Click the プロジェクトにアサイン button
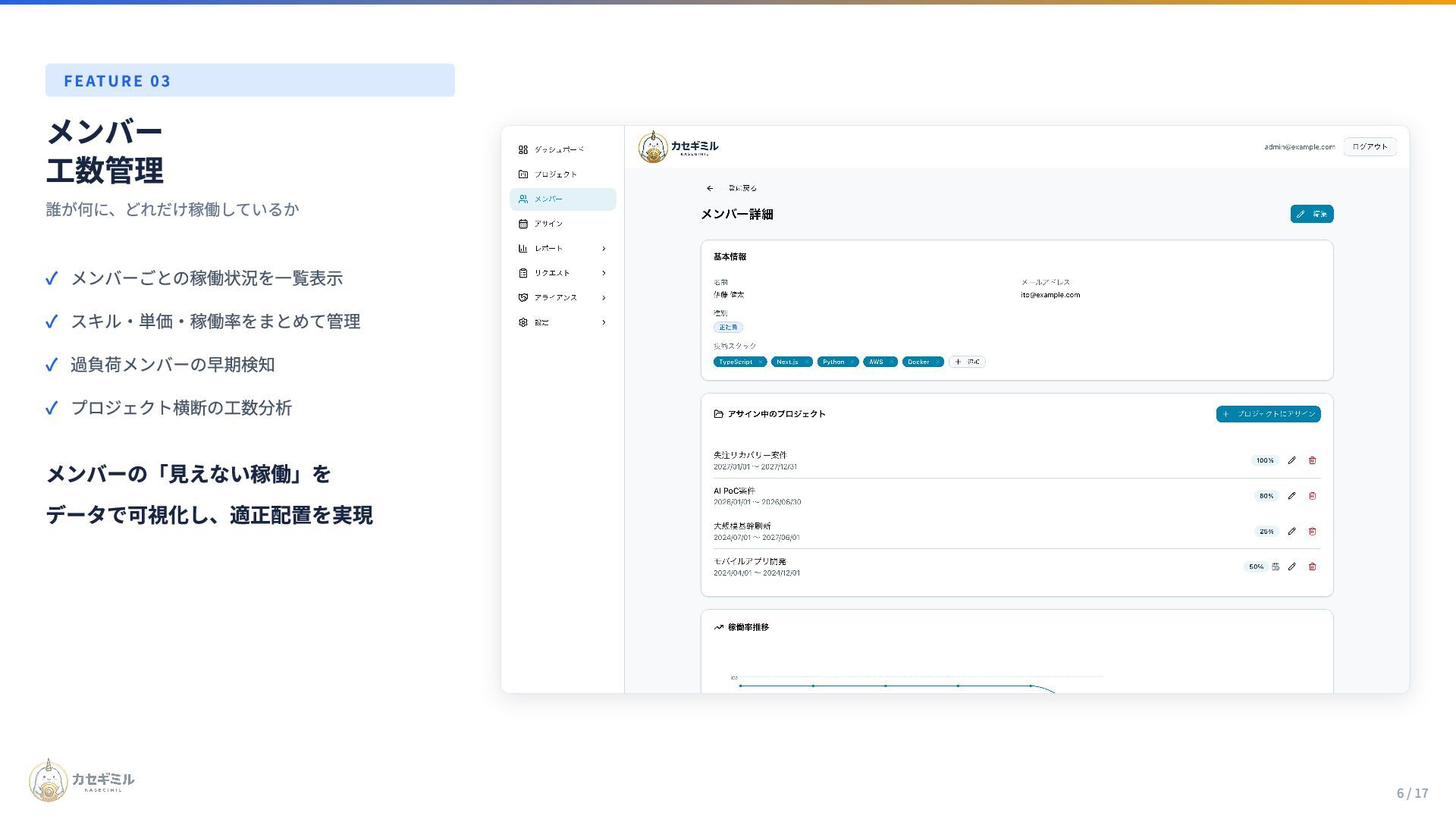Screen dimensions: 1456x819 1268,414
